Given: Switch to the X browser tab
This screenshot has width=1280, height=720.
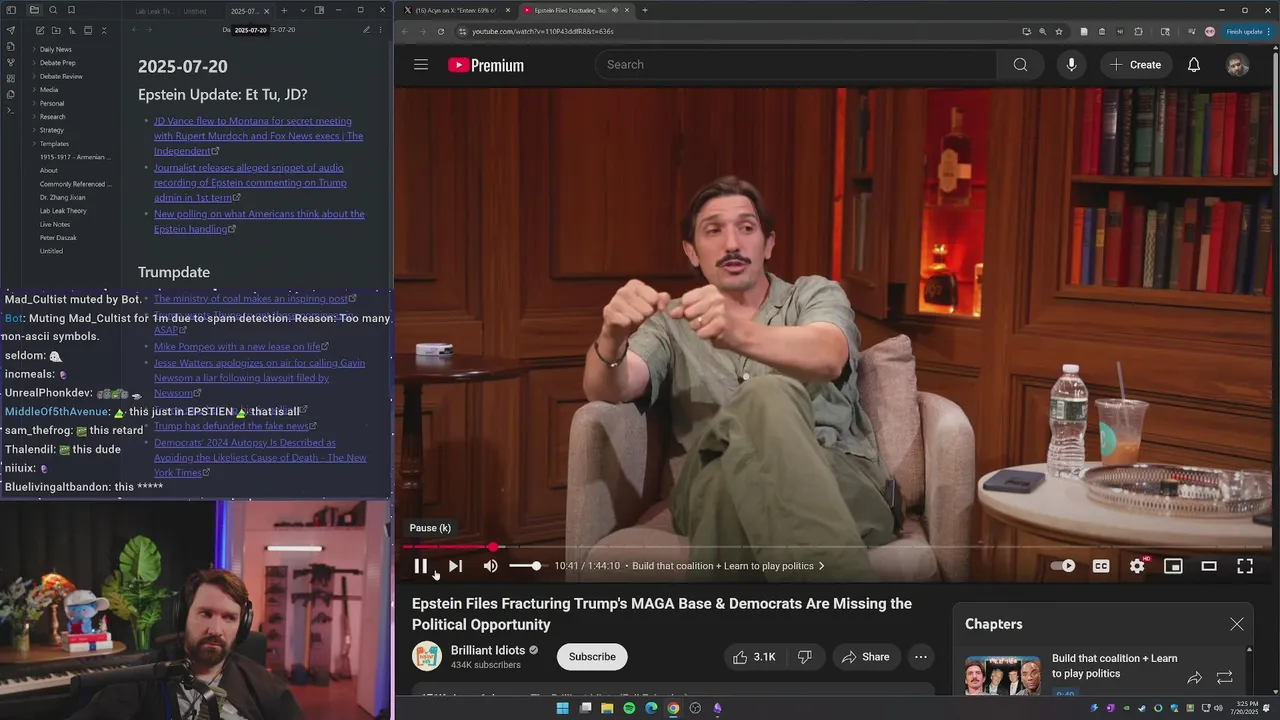Looking at the screenshot, I should [x=454, y=10].
